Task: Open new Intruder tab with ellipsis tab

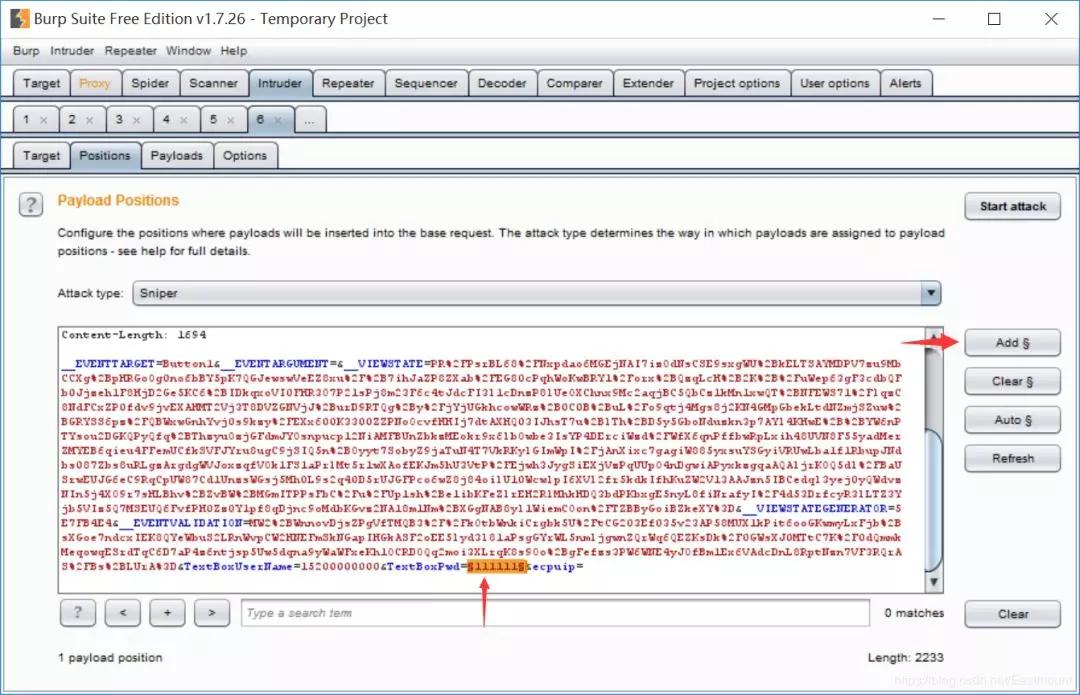Action: pyautogui.click(x=310, y=120)
